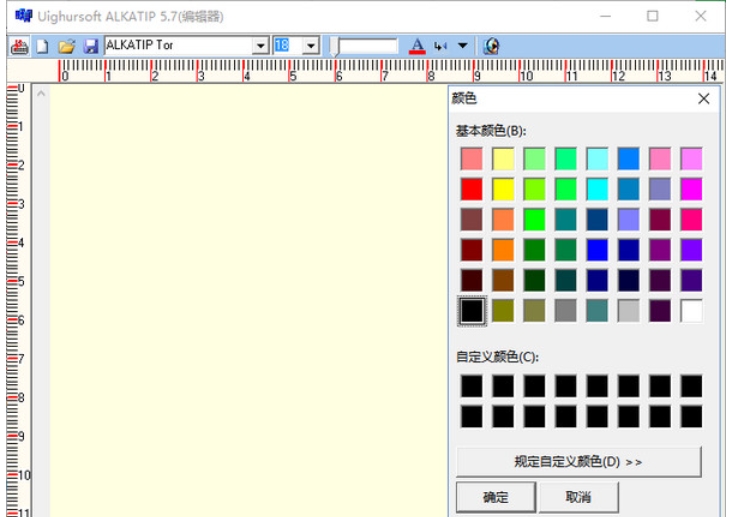729x517 pixels.
Task: Click inside the pale yellow editing area
Action: pos(249,300)
